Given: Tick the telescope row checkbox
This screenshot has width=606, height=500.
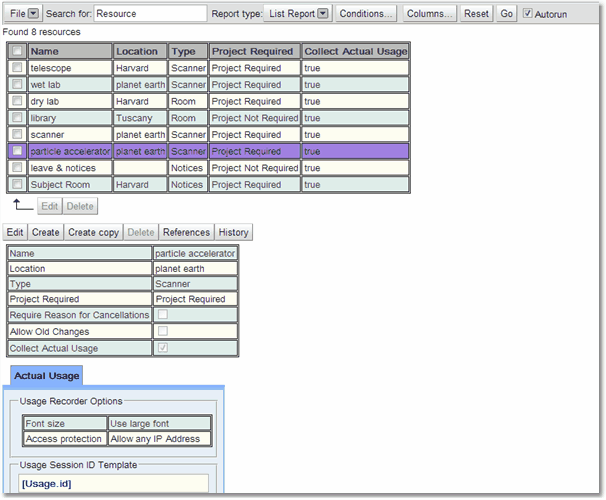Looking at the screenshot, I should (17, 68).
